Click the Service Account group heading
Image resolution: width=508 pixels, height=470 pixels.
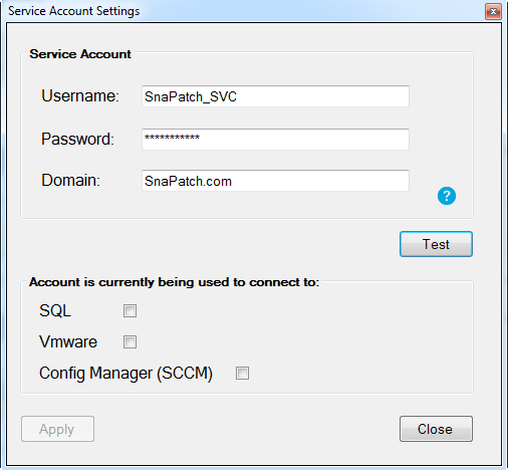(x=80, y=54)
